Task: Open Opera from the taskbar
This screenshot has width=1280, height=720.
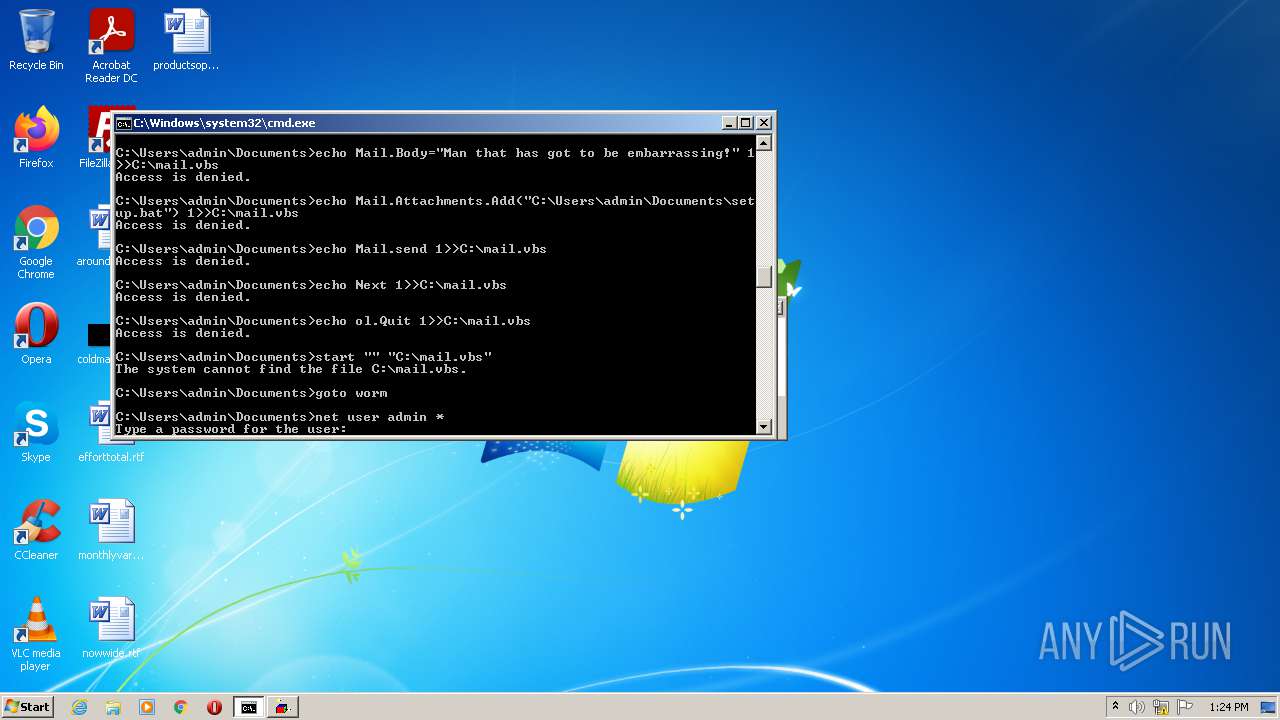Action: click(x=214, y=707)
